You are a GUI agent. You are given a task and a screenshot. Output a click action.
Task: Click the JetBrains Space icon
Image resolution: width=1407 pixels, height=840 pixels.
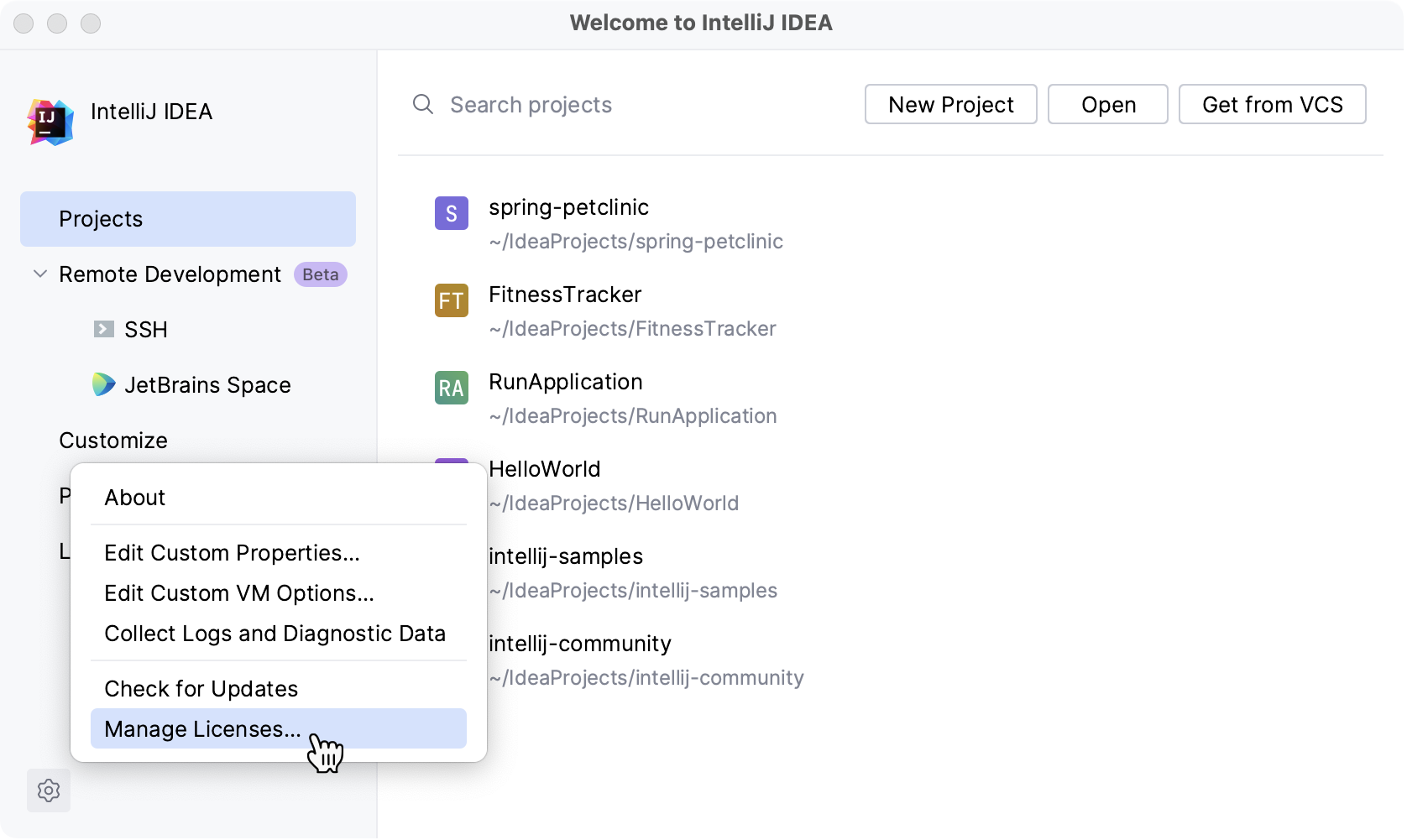[103, 384]
